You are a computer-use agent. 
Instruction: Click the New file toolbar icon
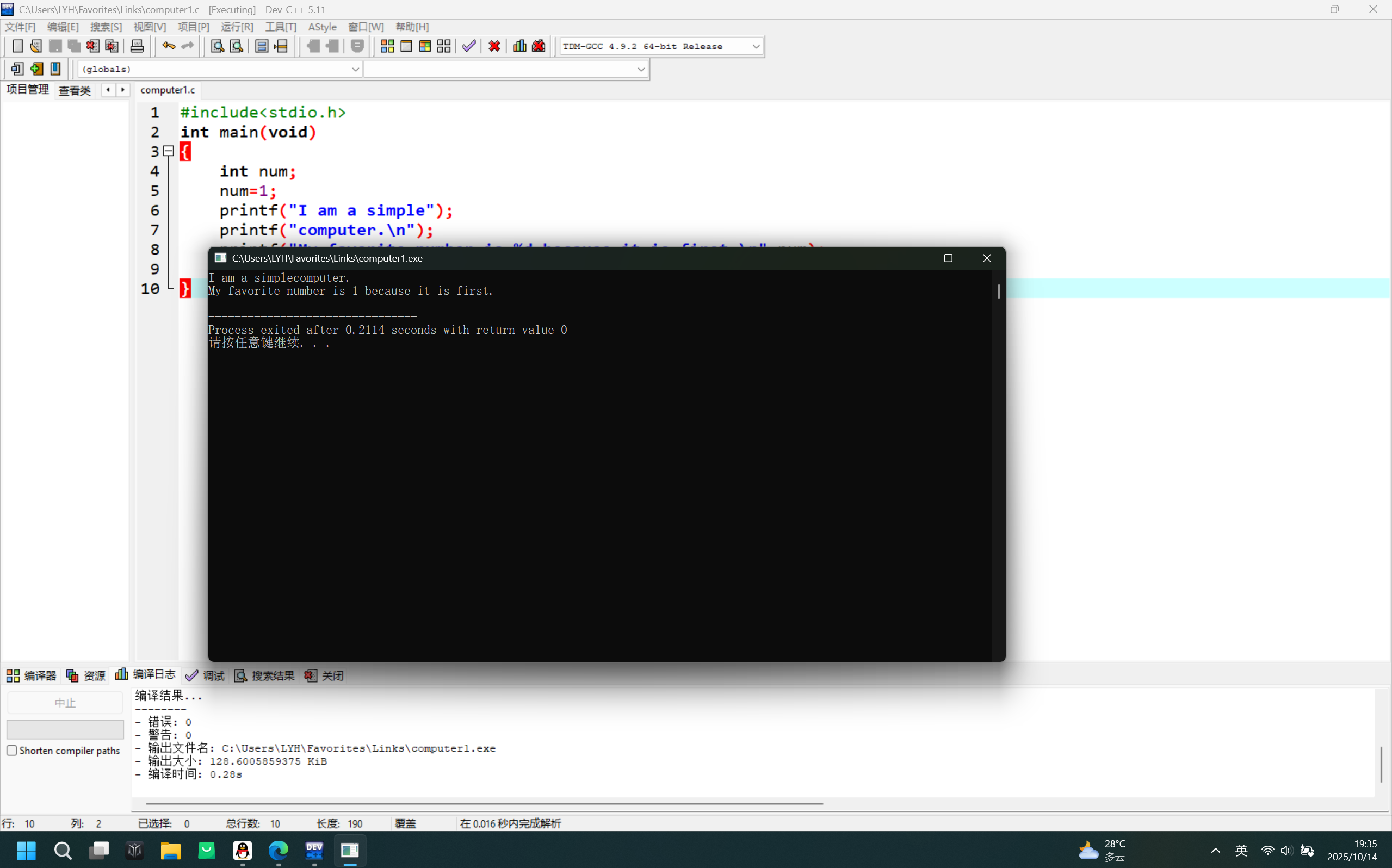click(x=17, y=46)
